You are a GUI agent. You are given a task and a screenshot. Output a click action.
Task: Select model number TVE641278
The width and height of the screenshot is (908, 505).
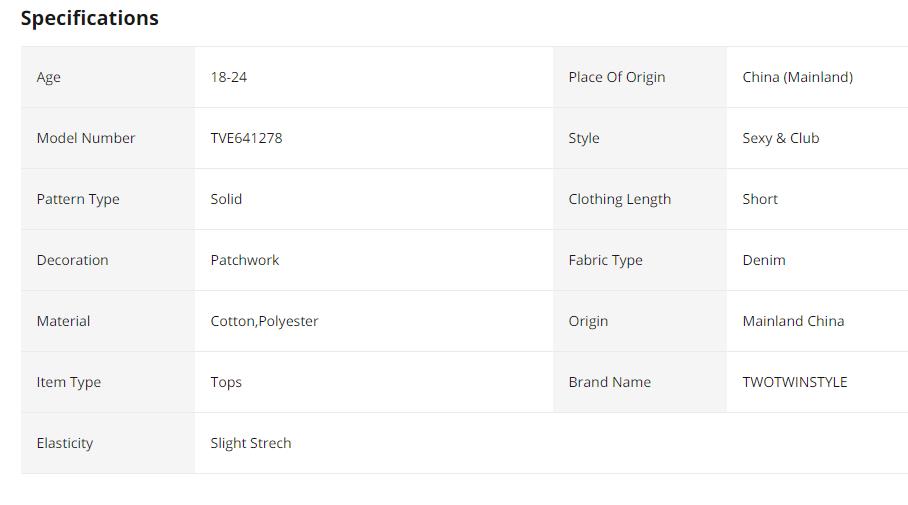click(246, 138)
